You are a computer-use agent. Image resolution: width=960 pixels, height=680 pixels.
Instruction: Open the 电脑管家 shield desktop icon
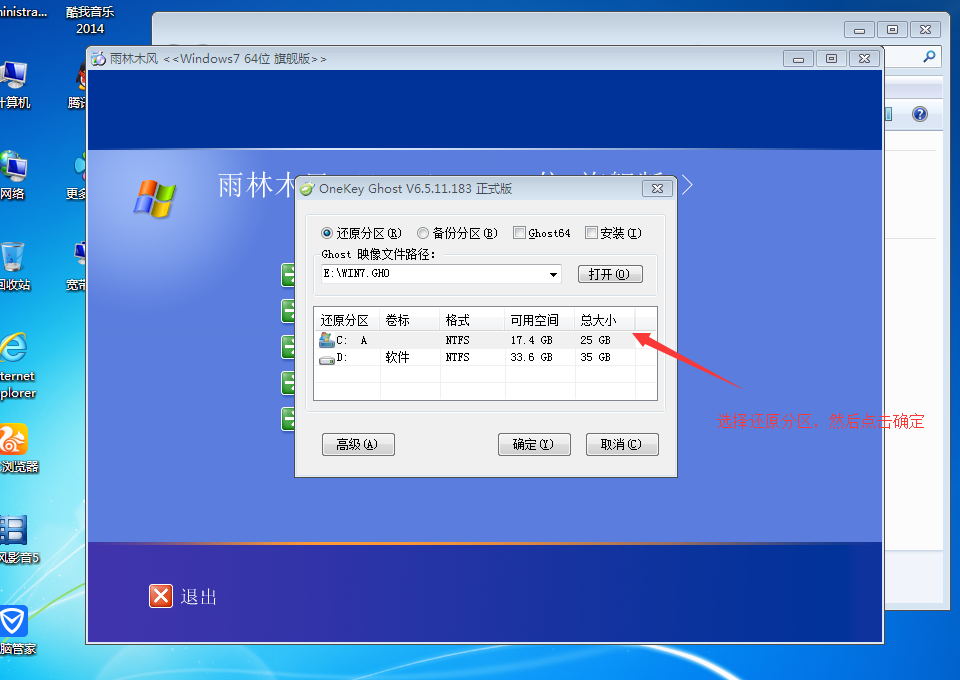coord(16,630)
